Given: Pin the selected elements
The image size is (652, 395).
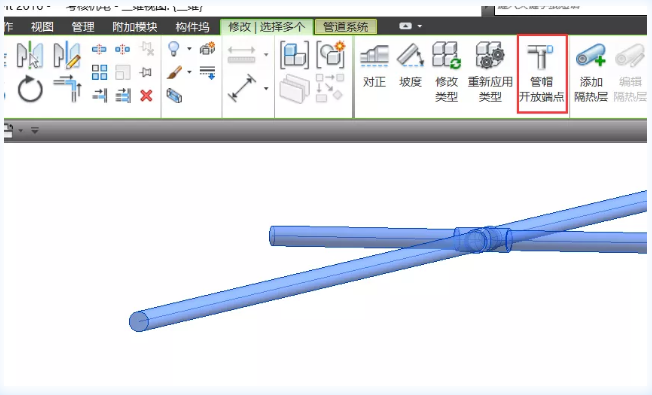Looking at the screenshot, I should [x=146, y=72].
